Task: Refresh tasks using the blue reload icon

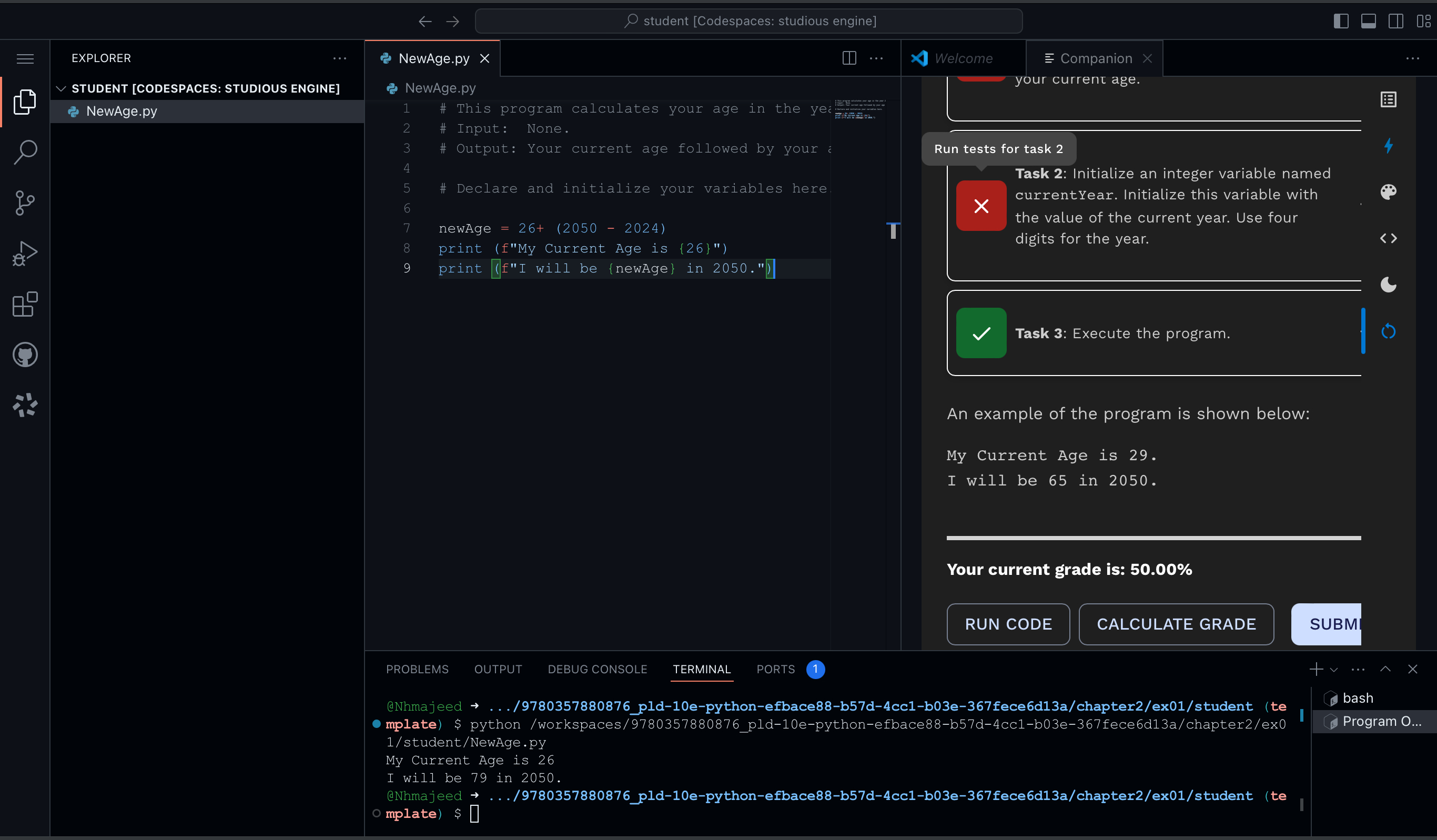Action: point(1389,331)
